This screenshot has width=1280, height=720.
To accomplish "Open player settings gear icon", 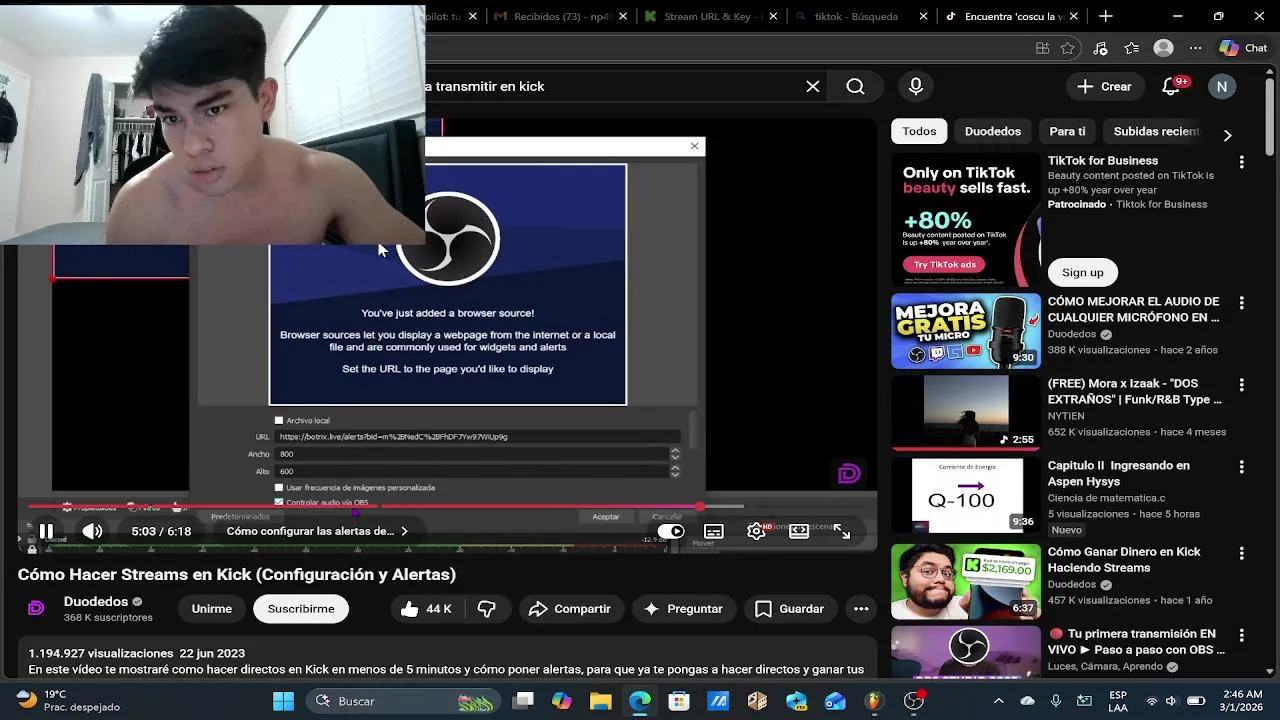I will (x=757, y=531).
